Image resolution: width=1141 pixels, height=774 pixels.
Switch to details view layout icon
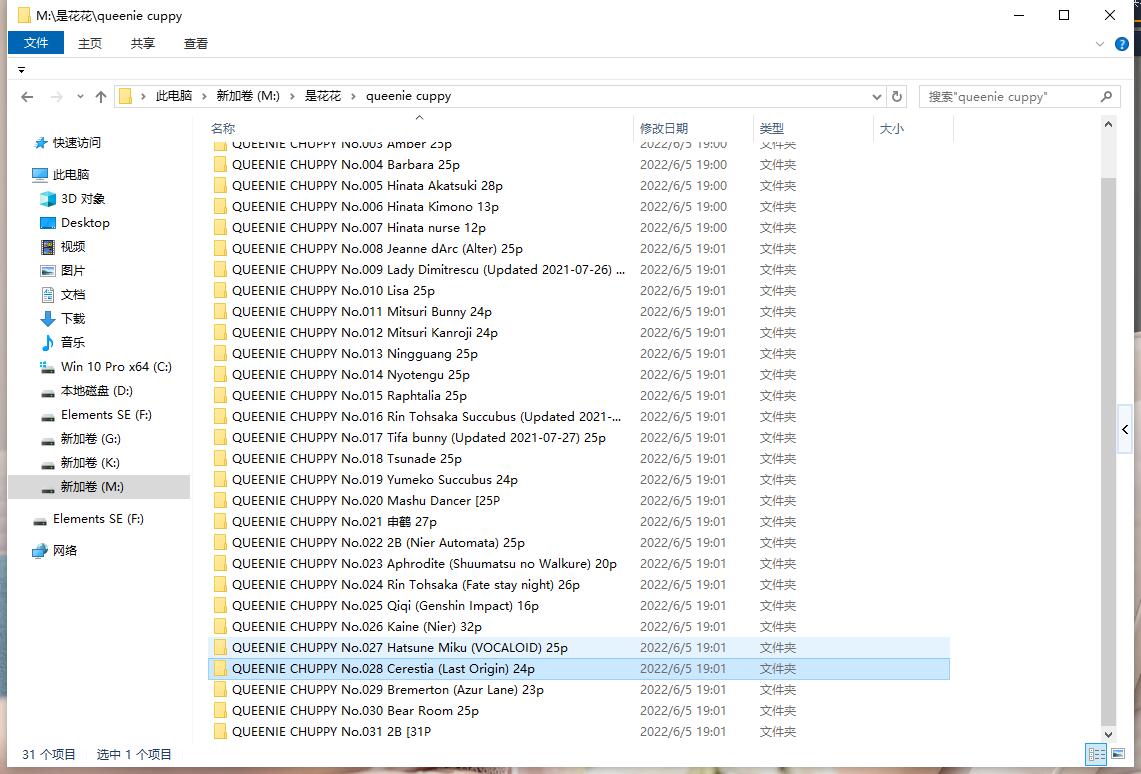(x=1096, y=754)
